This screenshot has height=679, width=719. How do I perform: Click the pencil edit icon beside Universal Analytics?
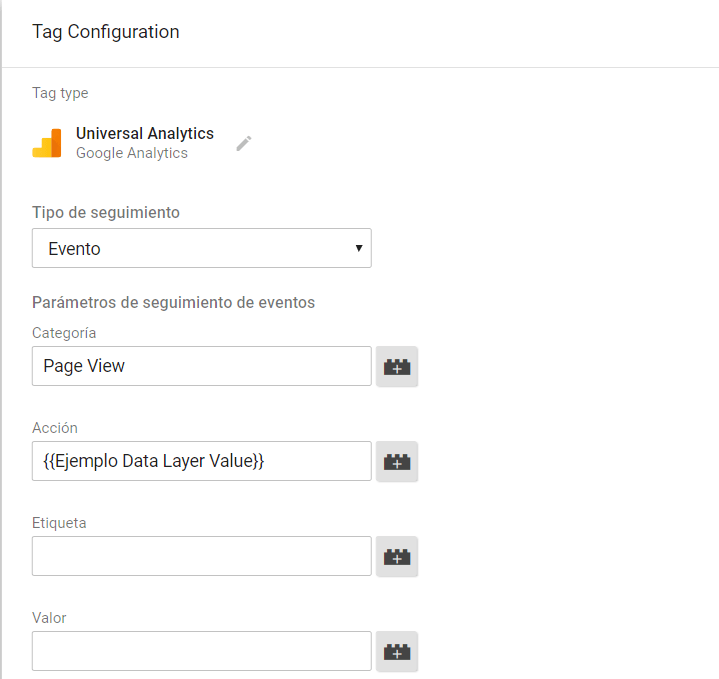[x=243, y=144]
